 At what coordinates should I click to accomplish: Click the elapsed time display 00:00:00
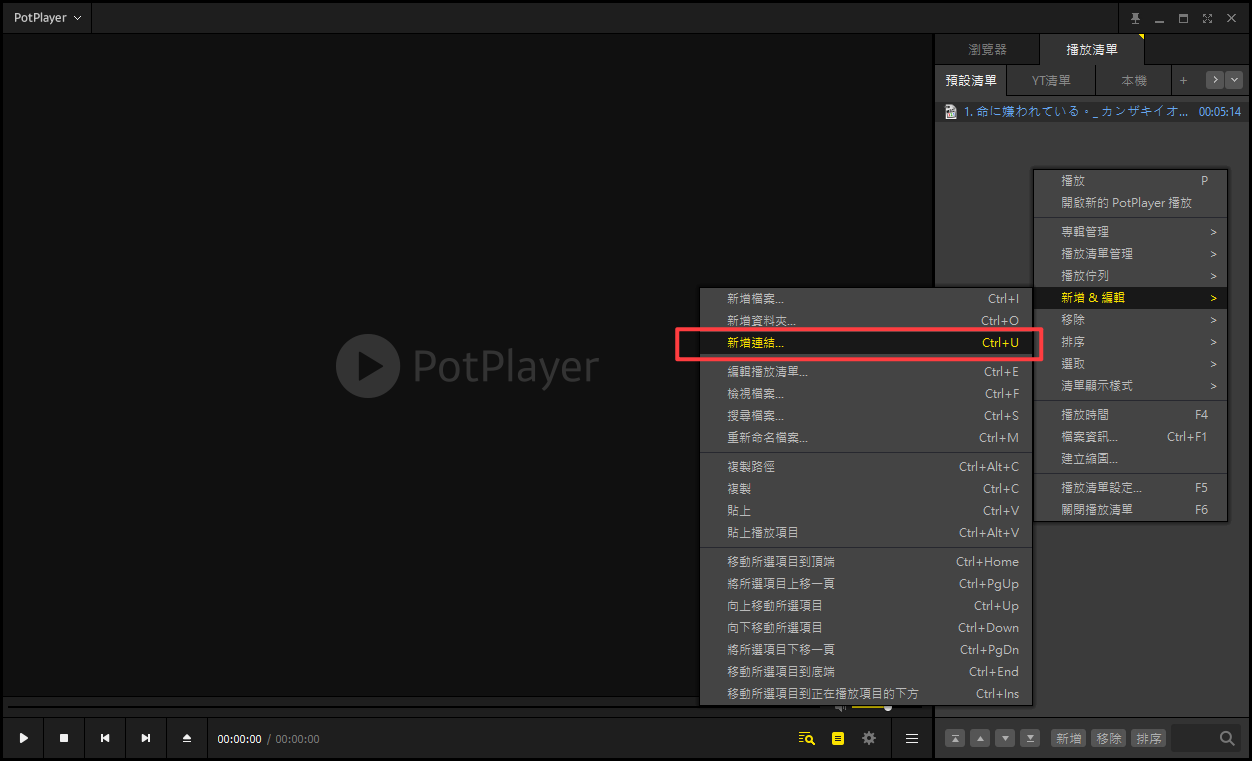[x=239, y=739]
